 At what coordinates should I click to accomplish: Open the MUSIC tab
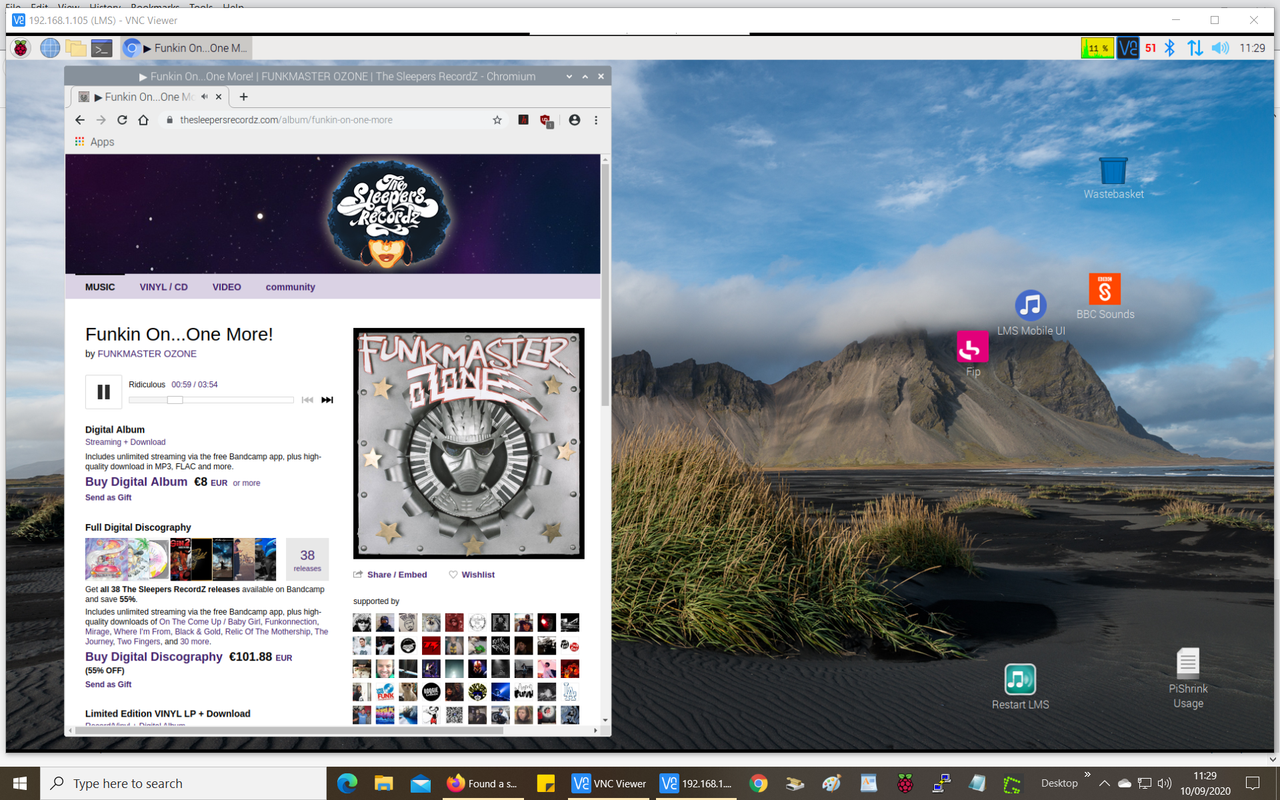(100, 287)
